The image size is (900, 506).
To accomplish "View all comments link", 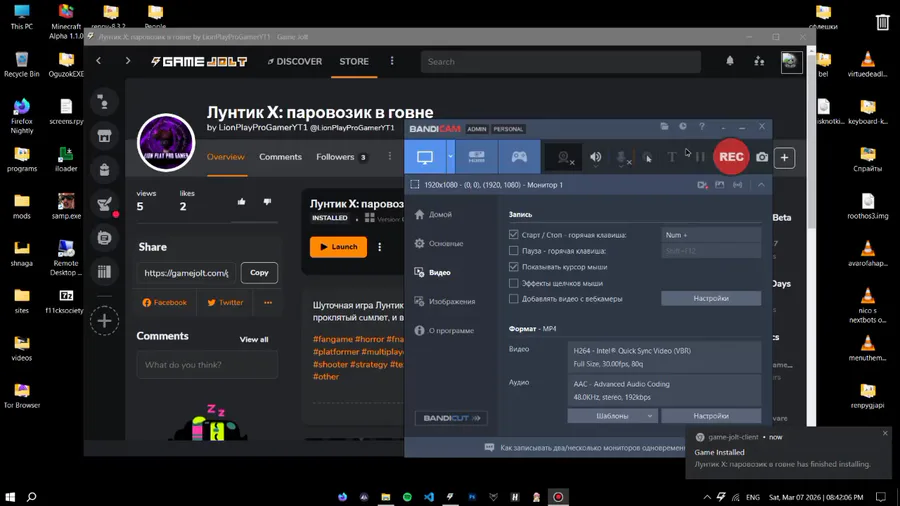I will 254,340.
